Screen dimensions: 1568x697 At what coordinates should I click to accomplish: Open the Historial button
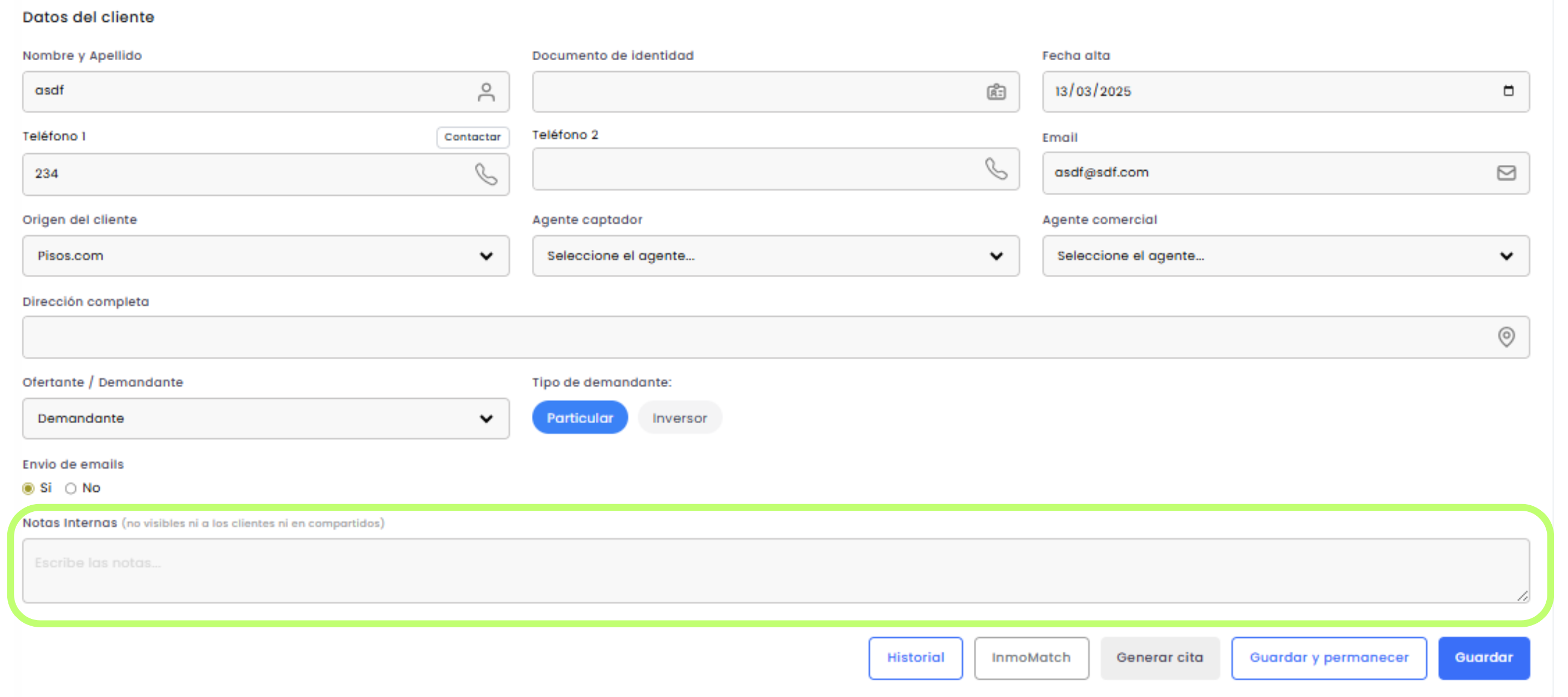point(915,657)
